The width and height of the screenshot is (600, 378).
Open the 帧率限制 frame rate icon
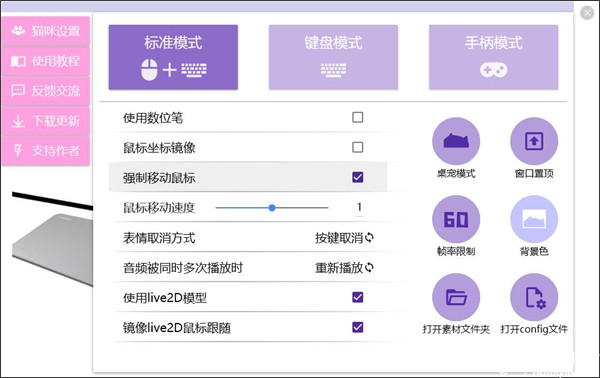tap(456, 219)
